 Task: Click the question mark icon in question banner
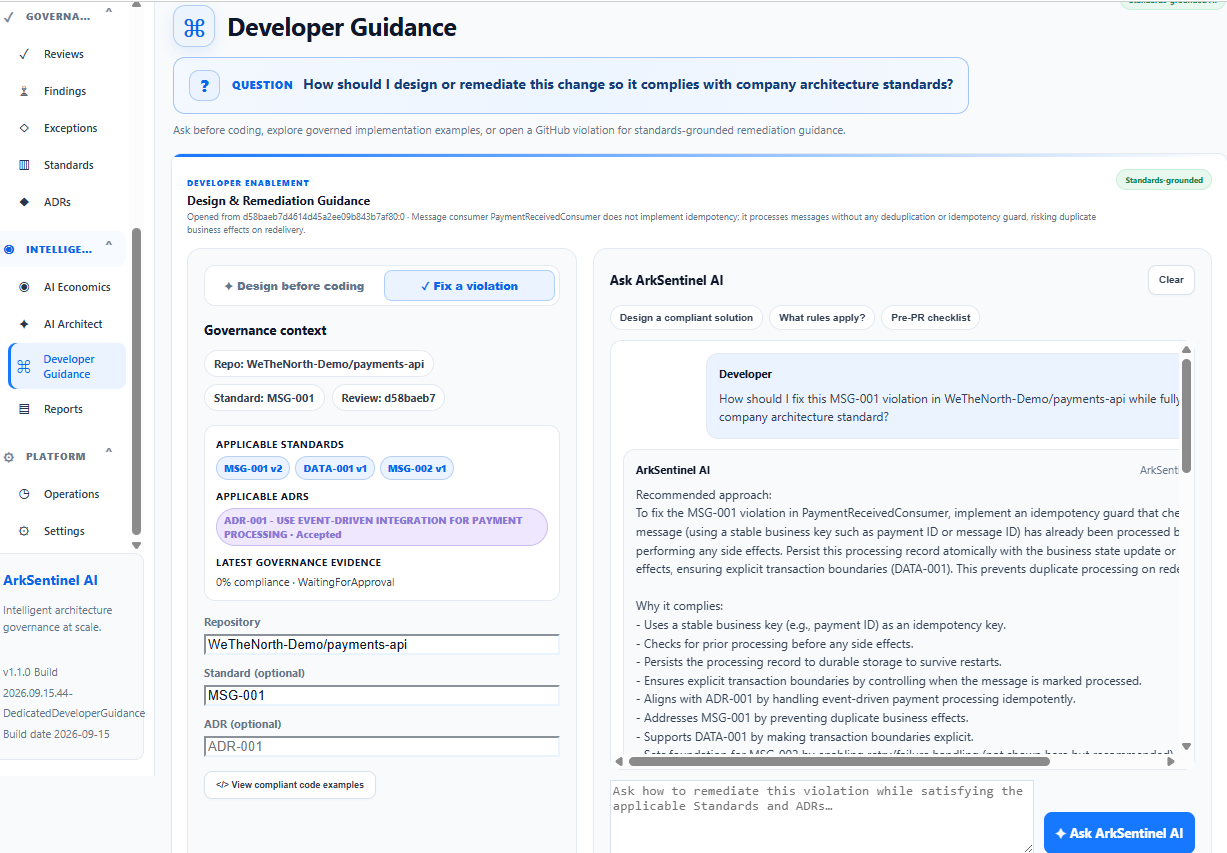pos(204,86)
